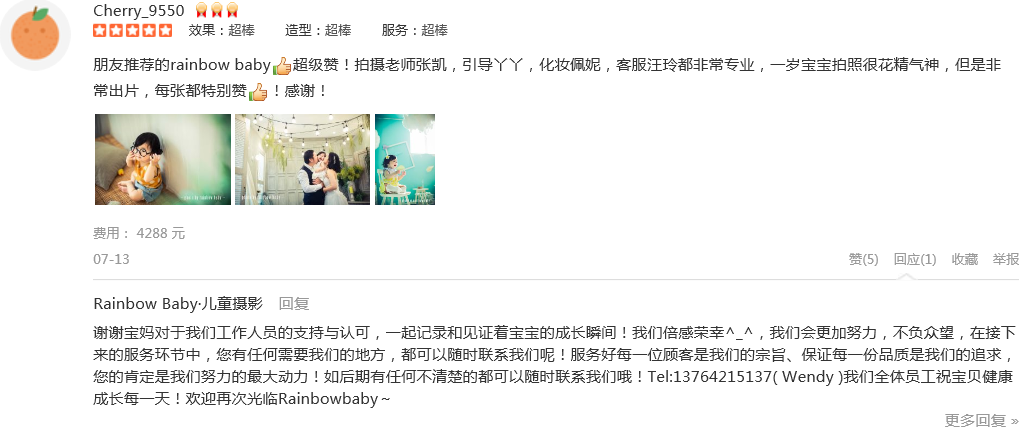
Task: Toggle the 回应(1) replies section
Action: point(914,259)
